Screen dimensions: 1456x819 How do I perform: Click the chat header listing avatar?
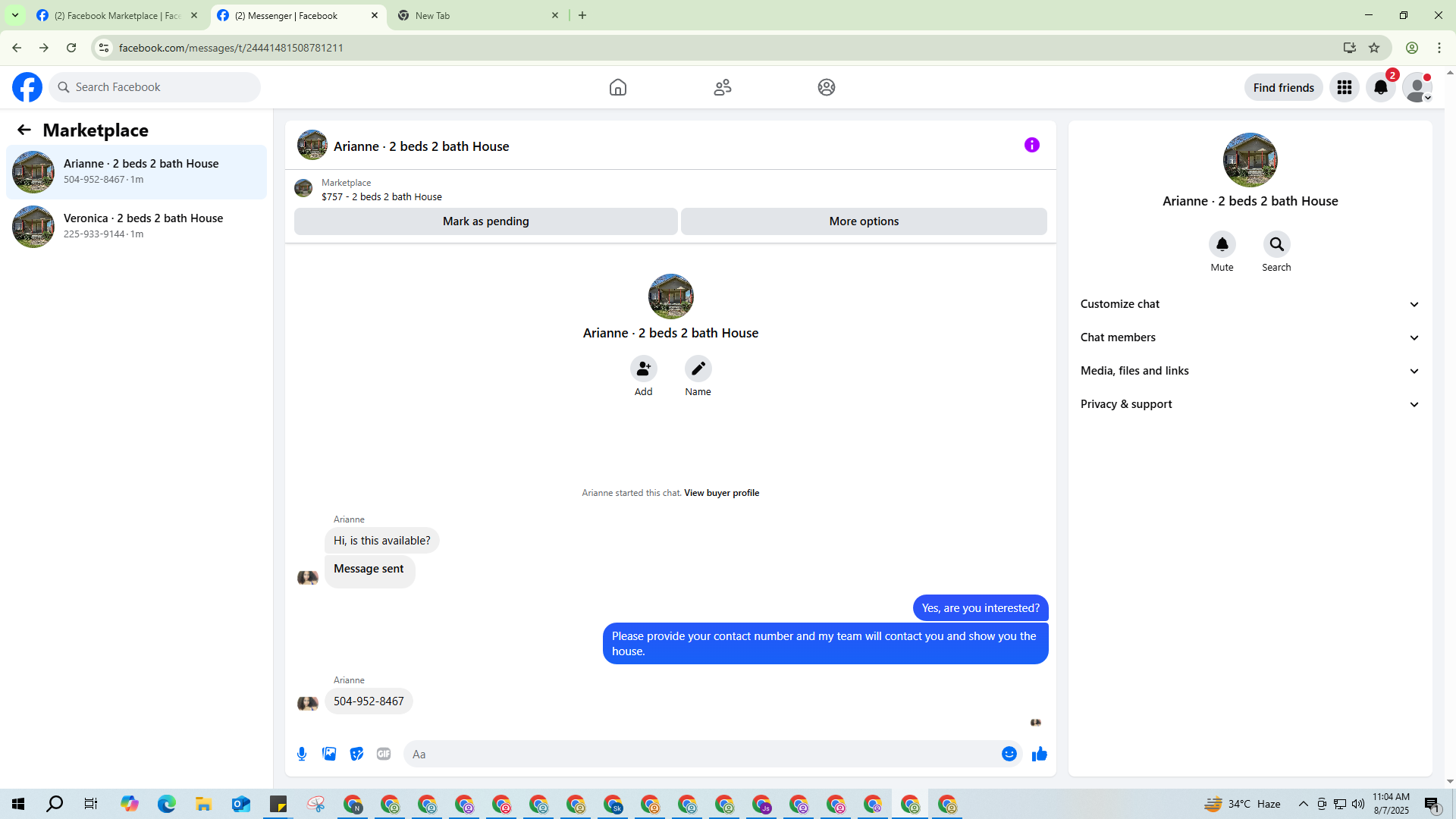click(x=312, y=145)
